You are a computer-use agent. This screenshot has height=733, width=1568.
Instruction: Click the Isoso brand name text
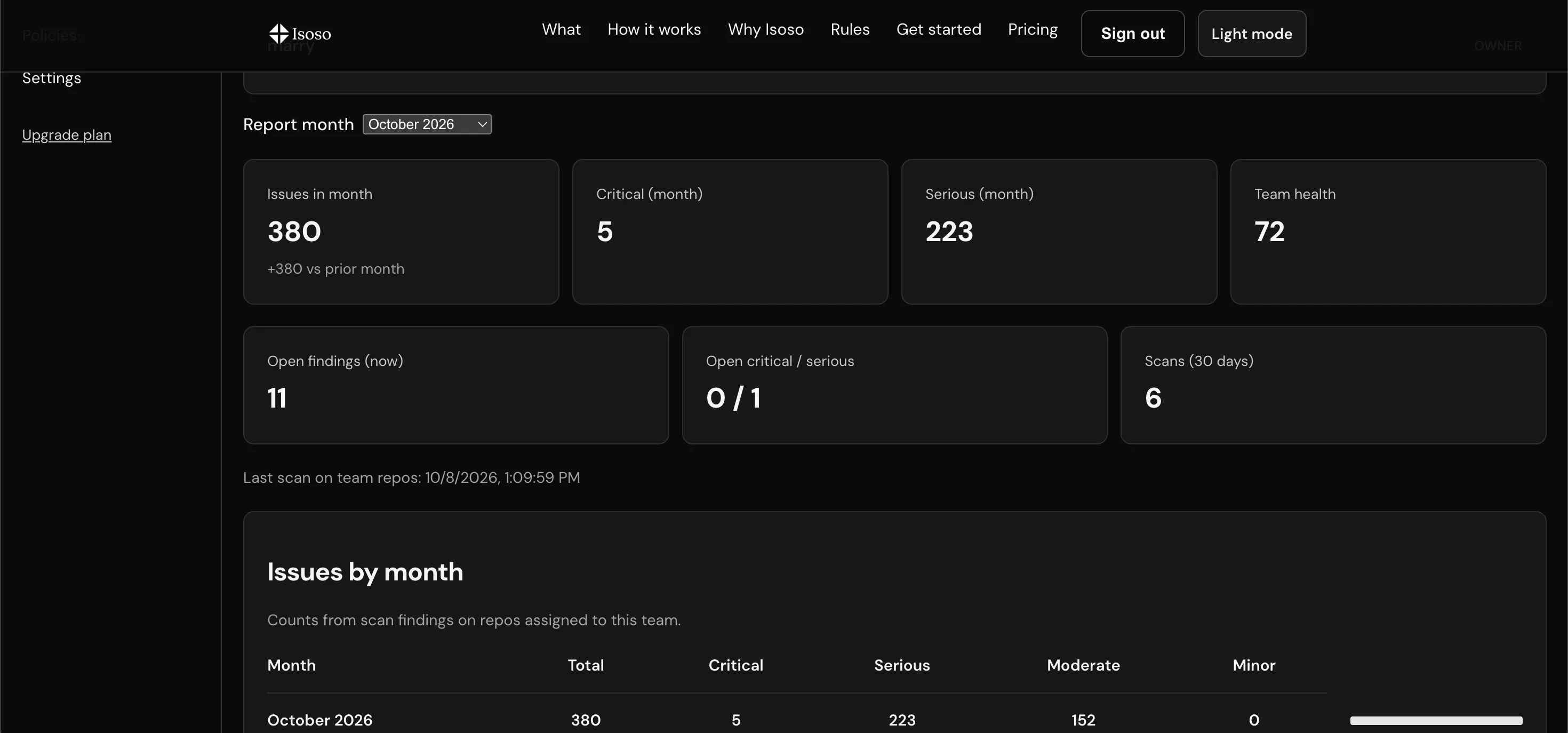311,34
